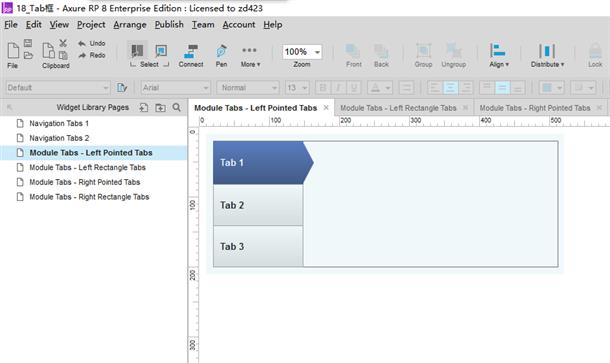The width and height of the screenshot is (610, 363).
Task: Open the Publish menu
Action: pos(169,25)
